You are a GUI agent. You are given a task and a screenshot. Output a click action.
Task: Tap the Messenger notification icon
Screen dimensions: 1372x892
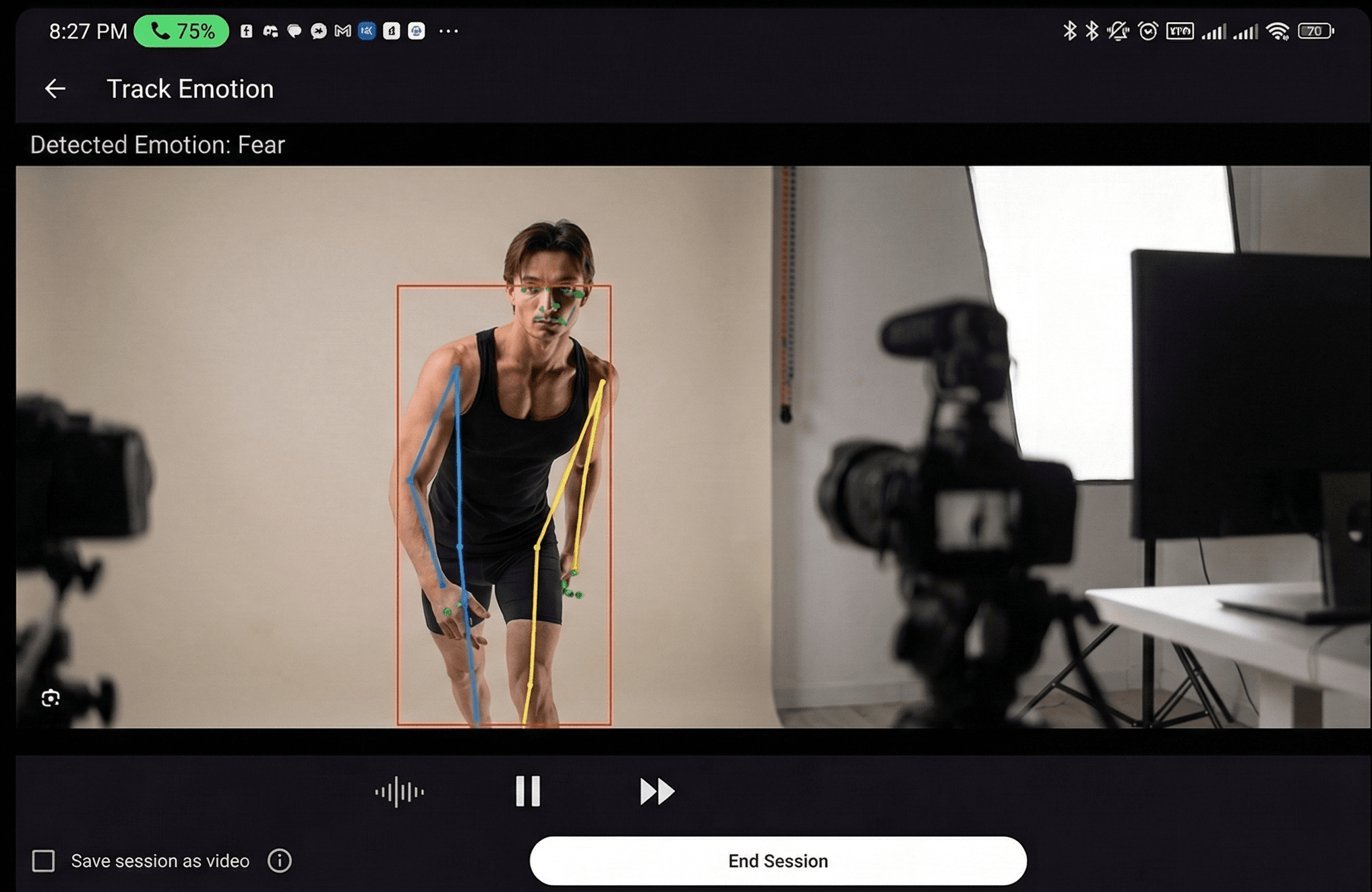[x=318, y=31]
